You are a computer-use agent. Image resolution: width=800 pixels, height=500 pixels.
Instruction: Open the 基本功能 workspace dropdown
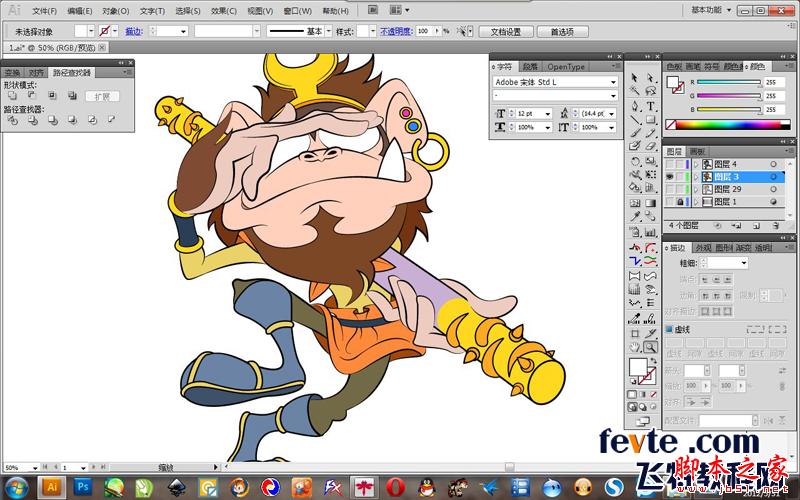coord(711,10)
